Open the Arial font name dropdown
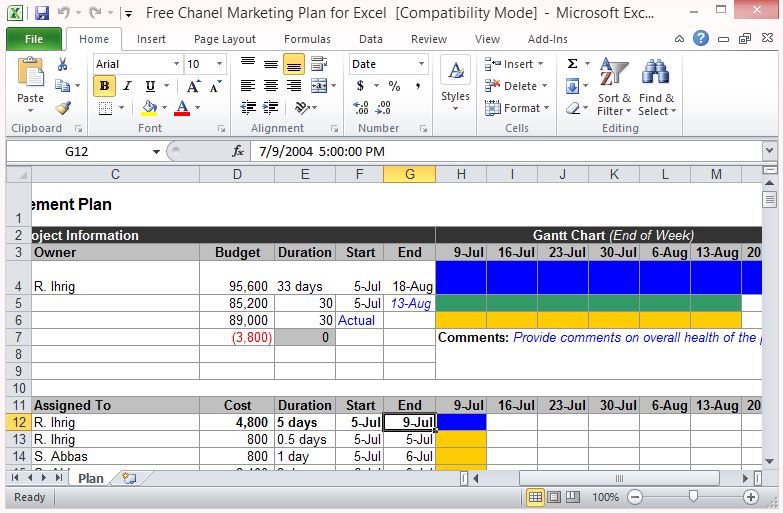Image resolution: width=783 pixels, height=513 pixels. pyautogui.click(x=175, y=64)
